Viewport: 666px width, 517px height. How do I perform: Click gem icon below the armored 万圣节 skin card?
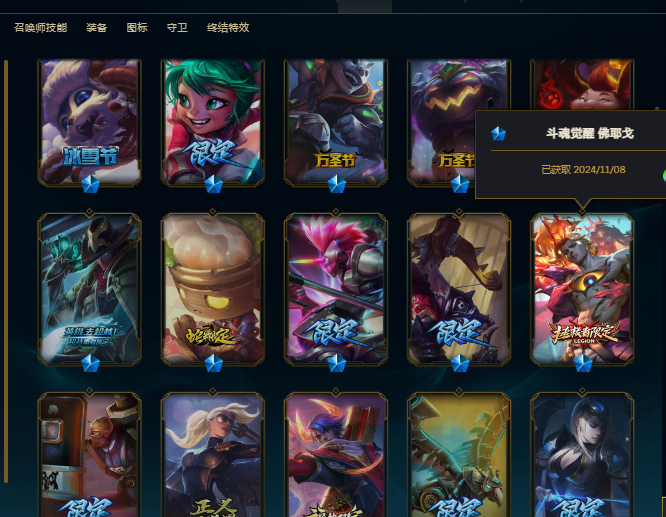click(336, 184)
